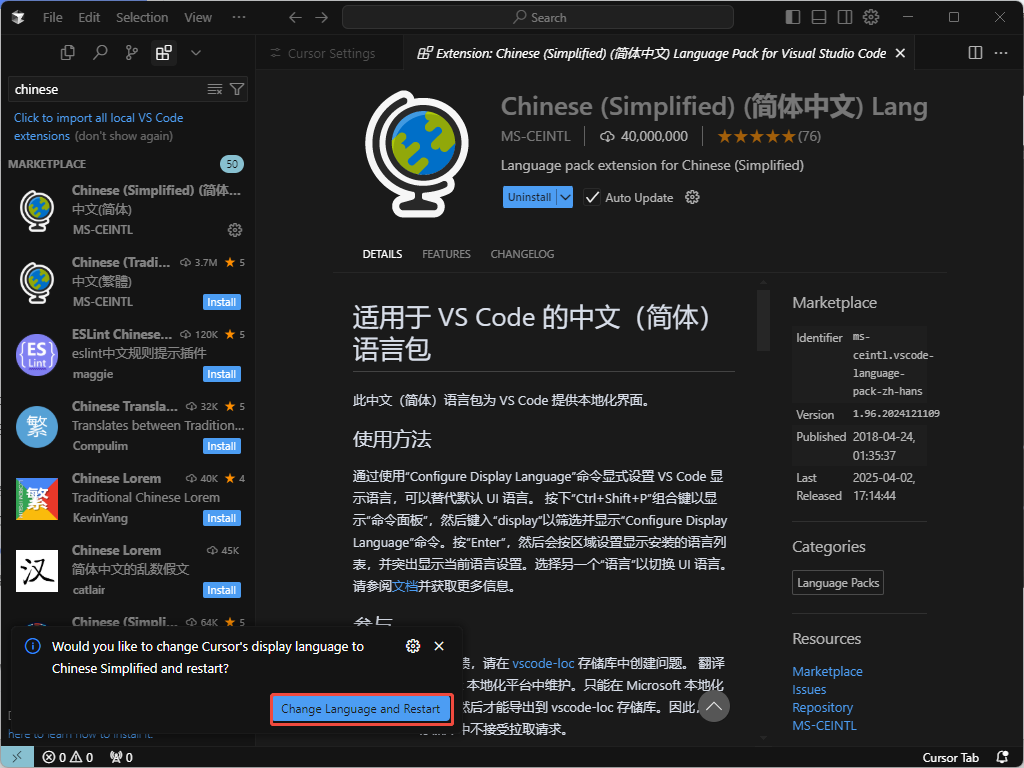Dismiss the display language notification

point(439,646)
